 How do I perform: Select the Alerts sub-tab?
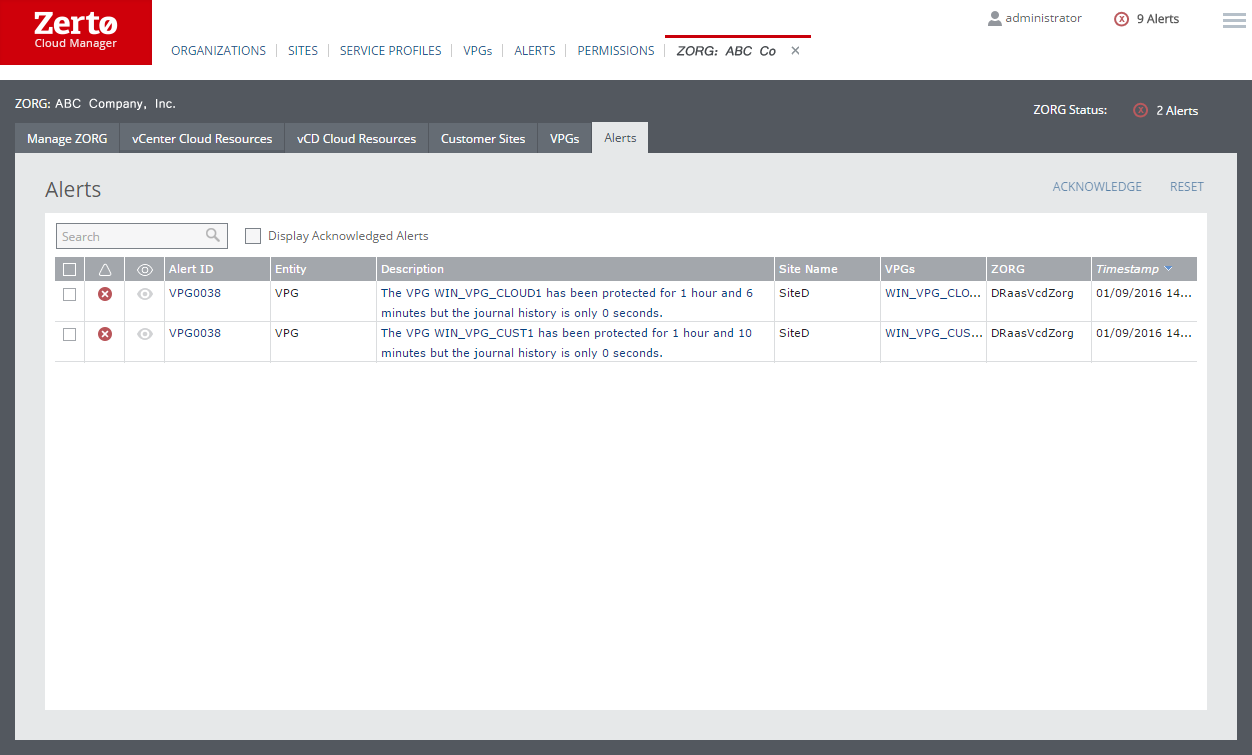[x=620, y=138]
